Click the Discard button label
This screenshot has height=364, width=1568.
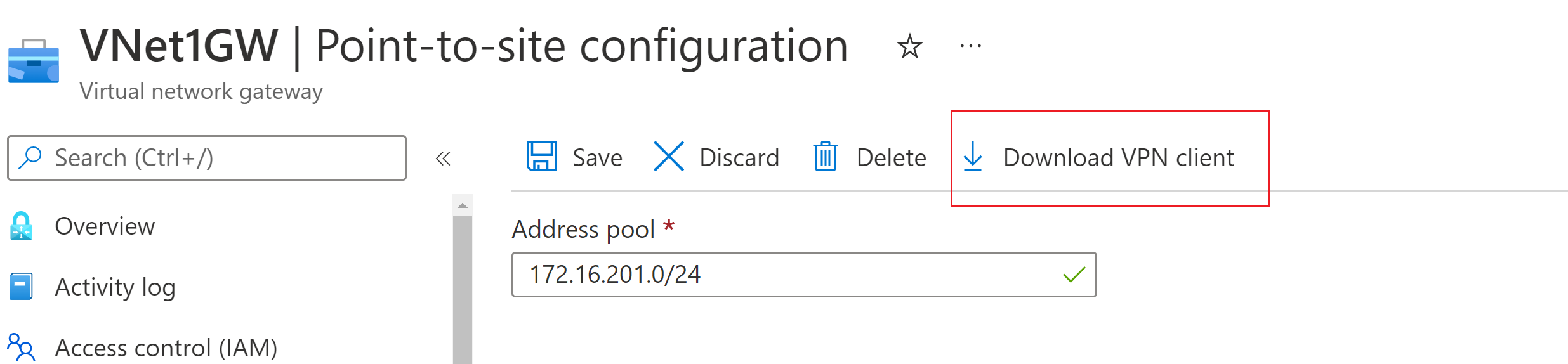click(x=739, y=158)
